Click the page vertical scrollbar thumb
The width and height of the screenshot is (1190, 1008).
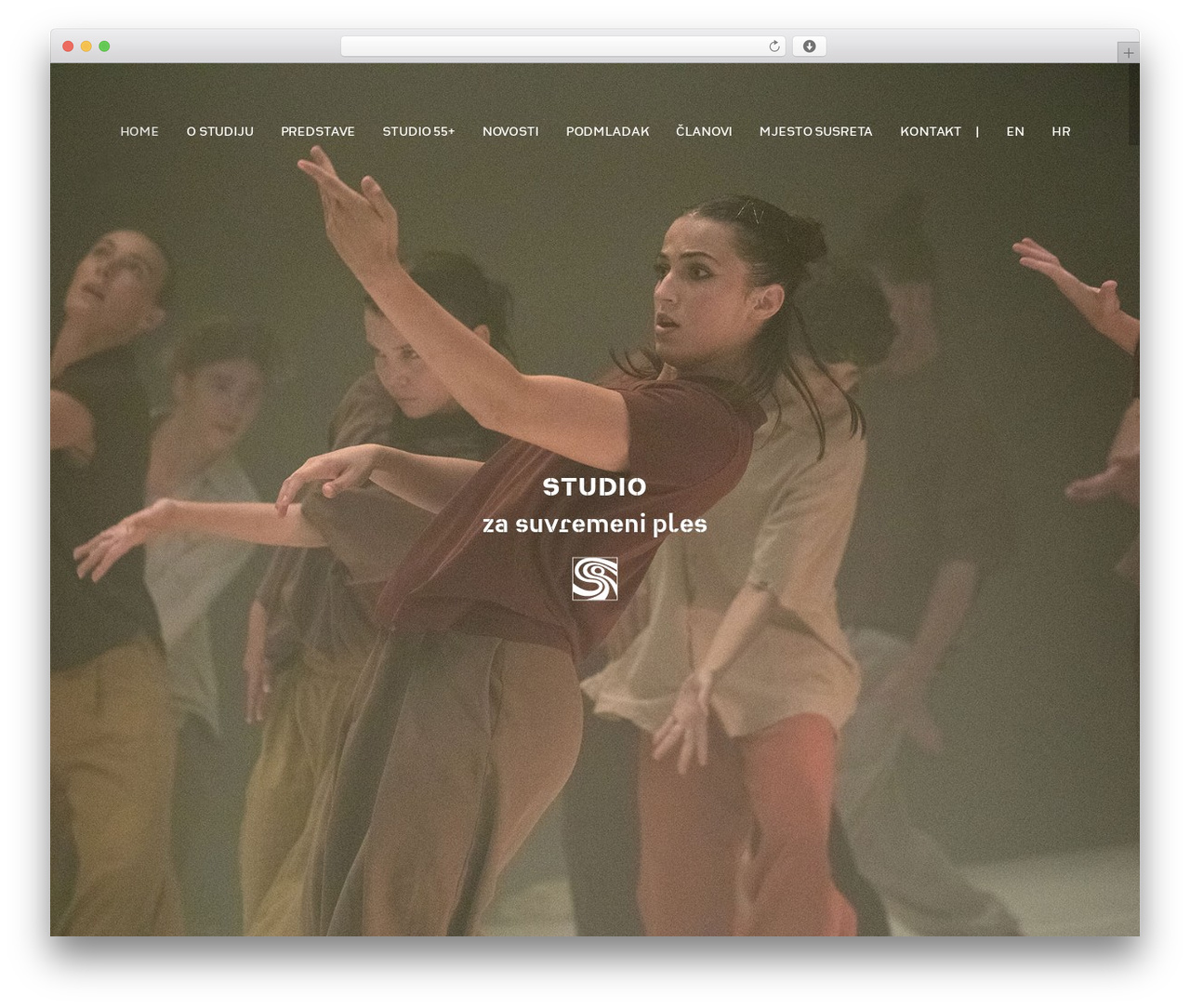click(x=1133, y=104)
